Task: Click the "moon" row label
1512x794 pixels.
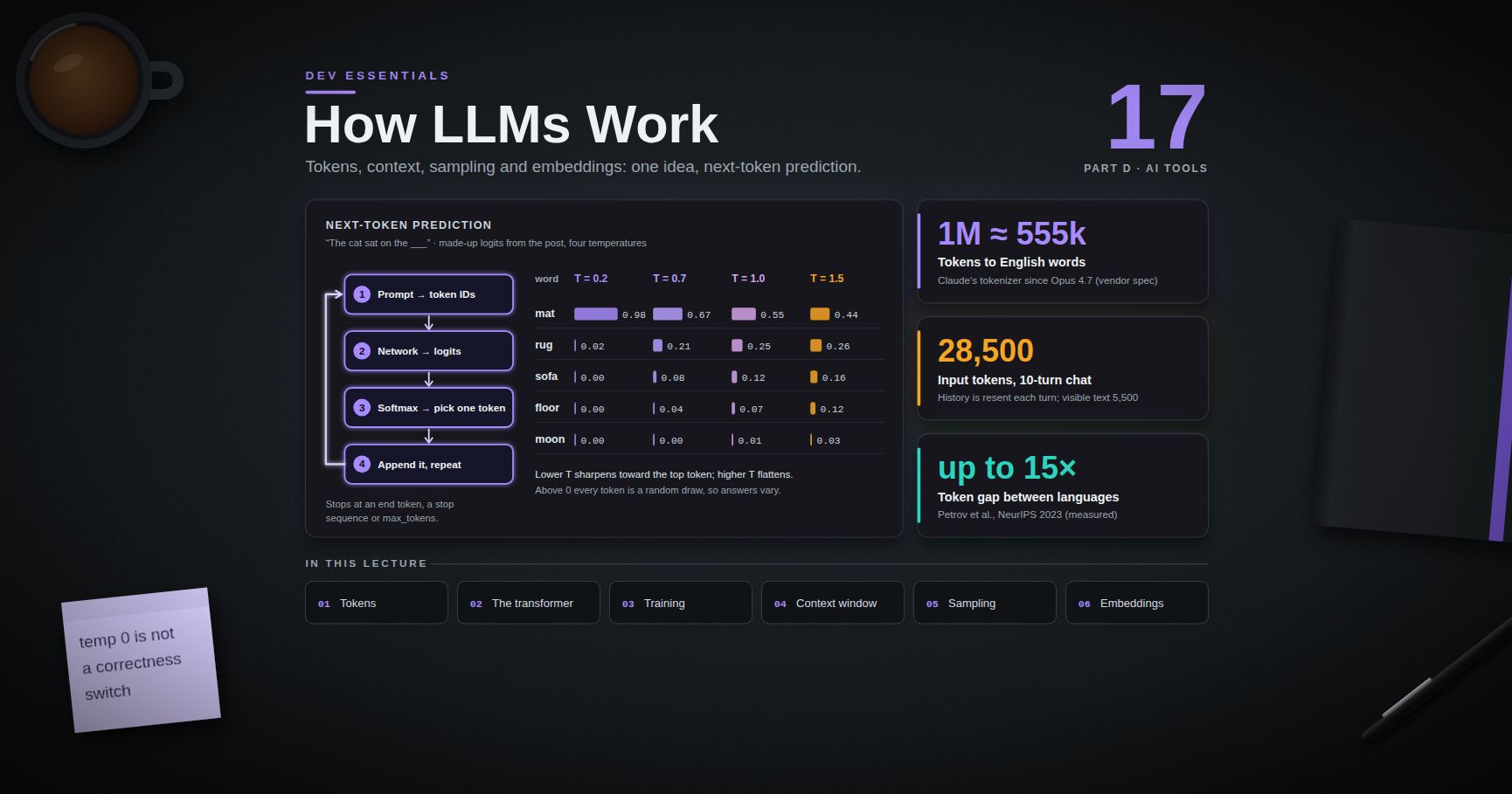Action: point(550,439)
